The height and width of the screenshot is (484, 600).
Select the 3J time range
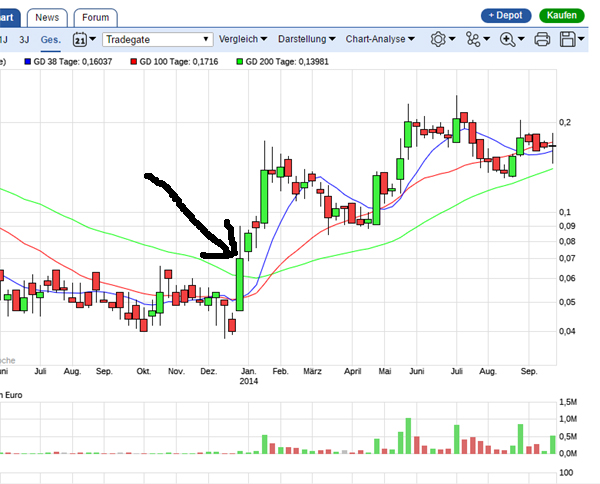[24, 39]
